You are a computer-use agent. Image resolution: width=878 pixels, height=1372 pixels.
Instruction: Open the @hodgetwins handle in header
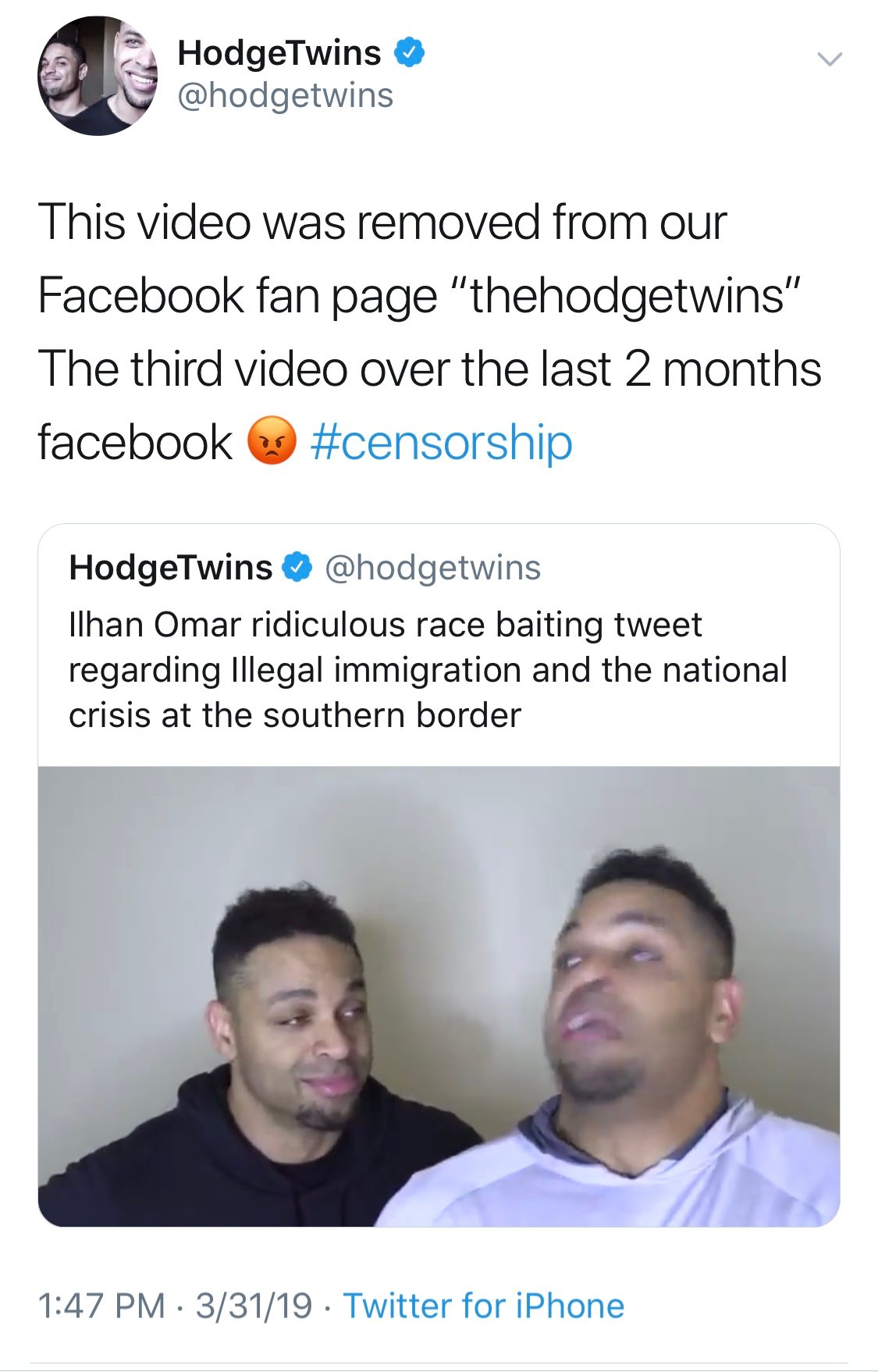click(286, 95)
